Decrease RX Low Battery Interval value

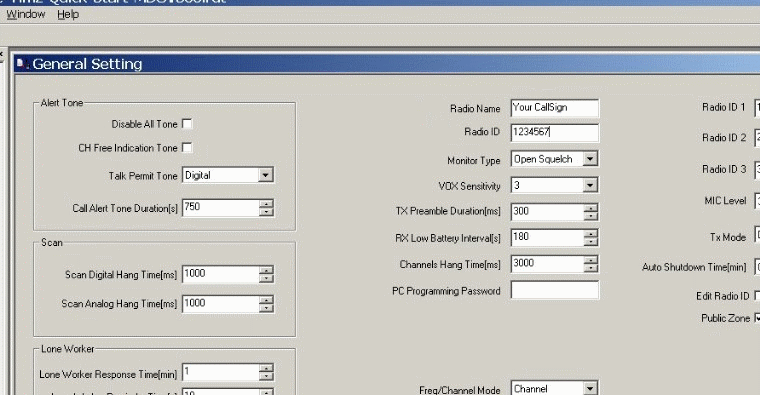pyautogui.click(x=590, y=241)
